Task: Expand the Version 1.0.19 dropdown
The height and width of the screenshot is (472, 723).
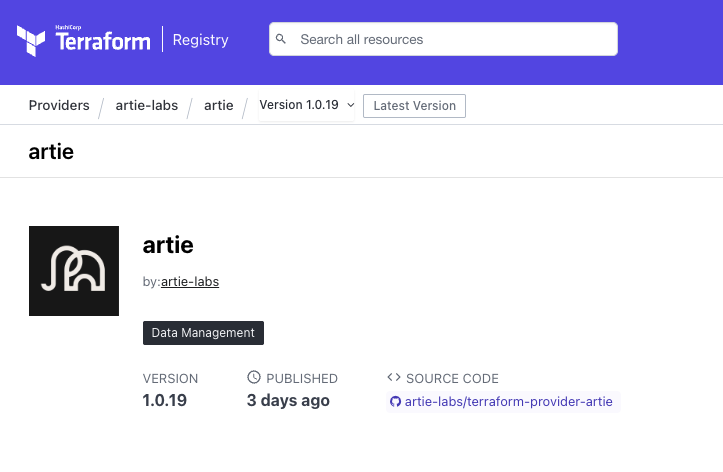Action: coord(306,105)
